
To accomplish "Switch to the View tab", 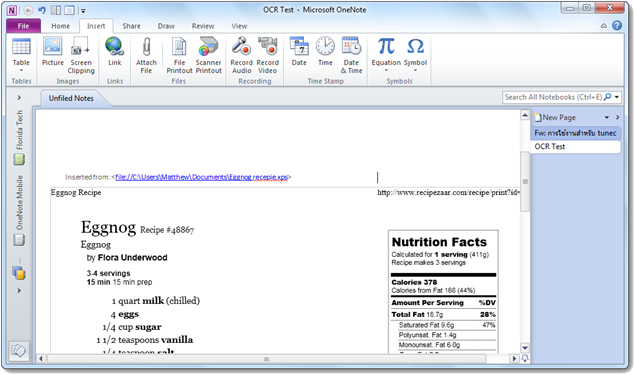I will (239, 26).
